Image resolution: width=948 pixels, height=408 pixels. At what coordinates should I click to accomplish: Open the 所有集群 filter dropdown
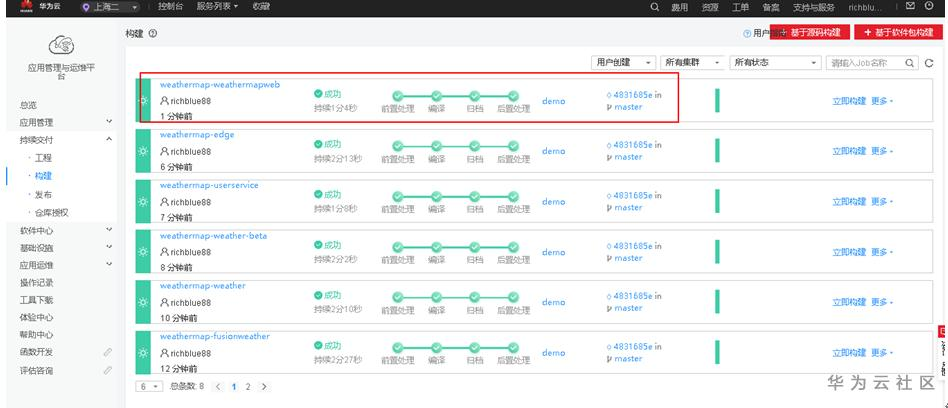click(x=692, y=62)
